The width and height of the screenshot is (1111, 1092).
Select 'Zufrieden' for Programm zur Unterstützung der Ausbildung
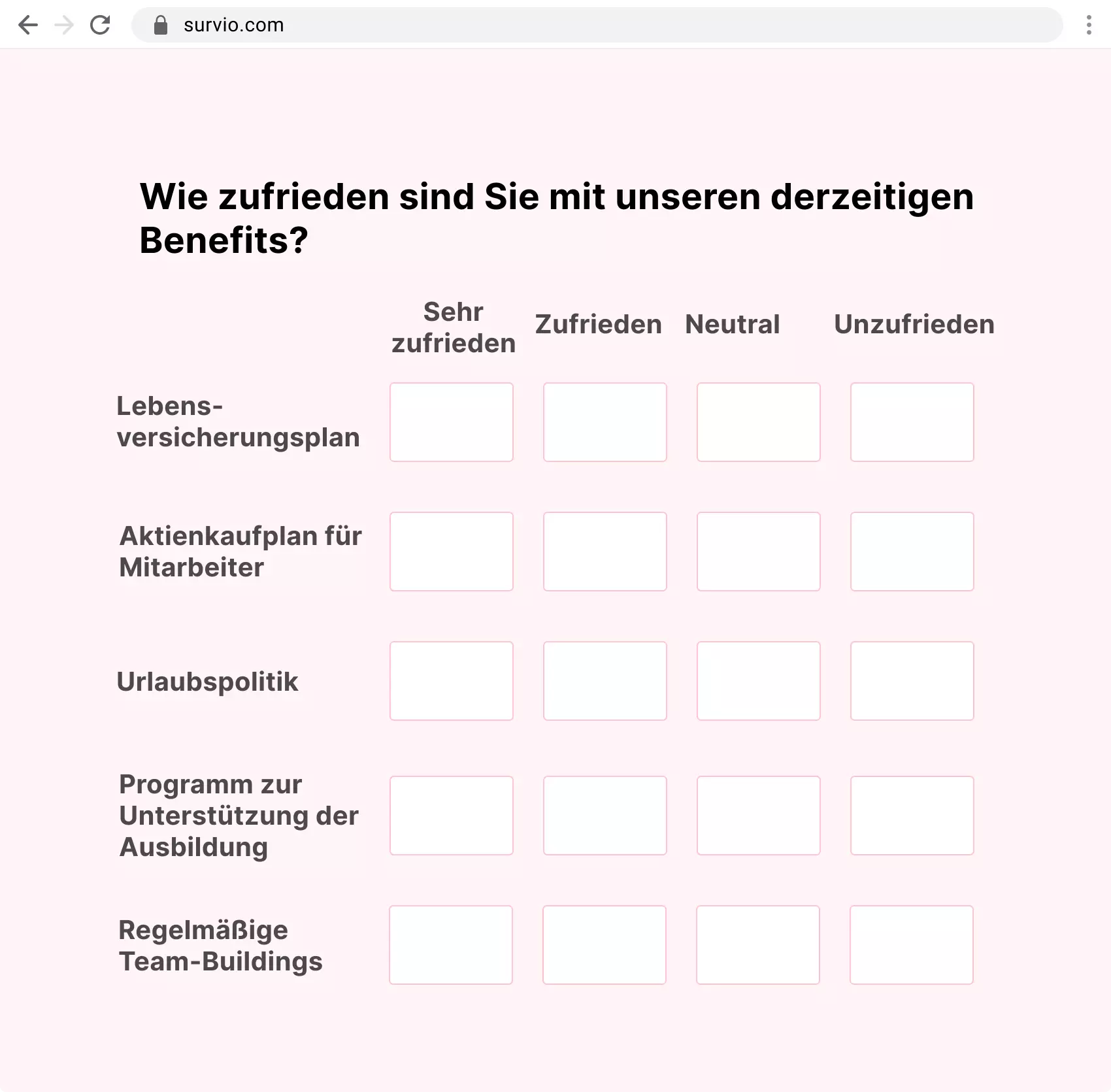pos(605,815)
